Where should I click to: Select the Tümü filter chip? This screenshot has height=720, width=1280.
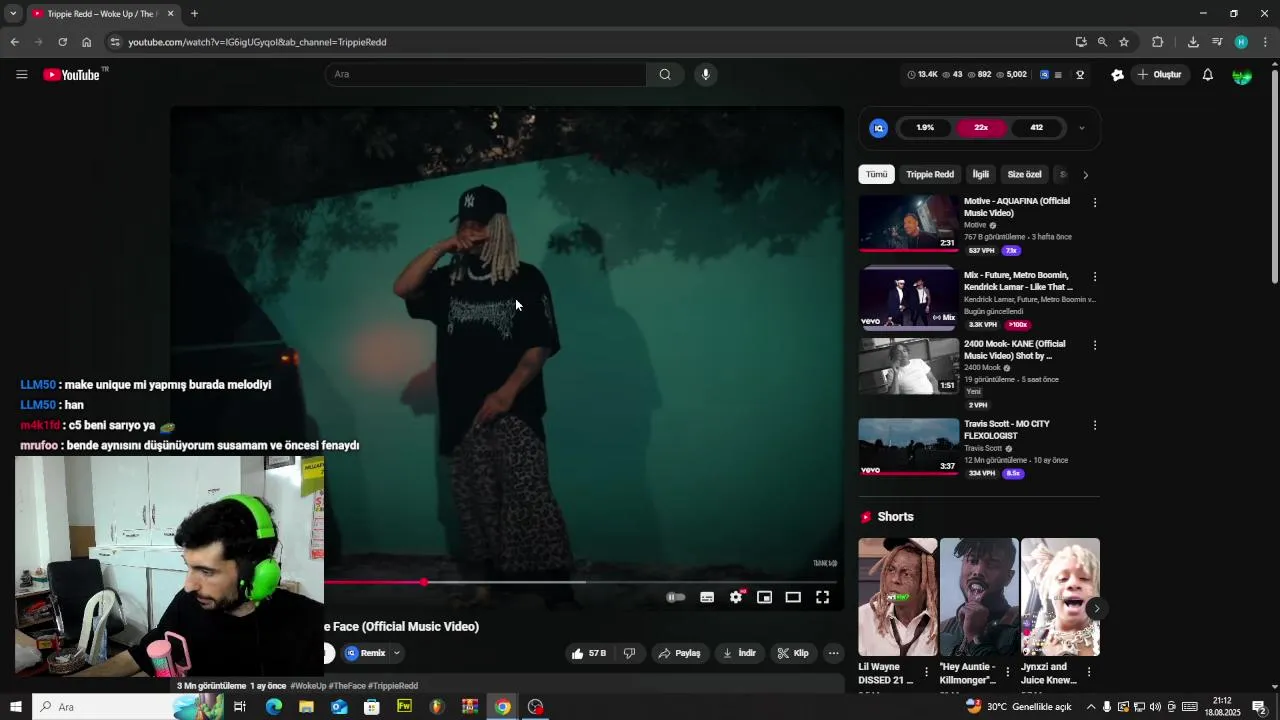pos(877,174)
